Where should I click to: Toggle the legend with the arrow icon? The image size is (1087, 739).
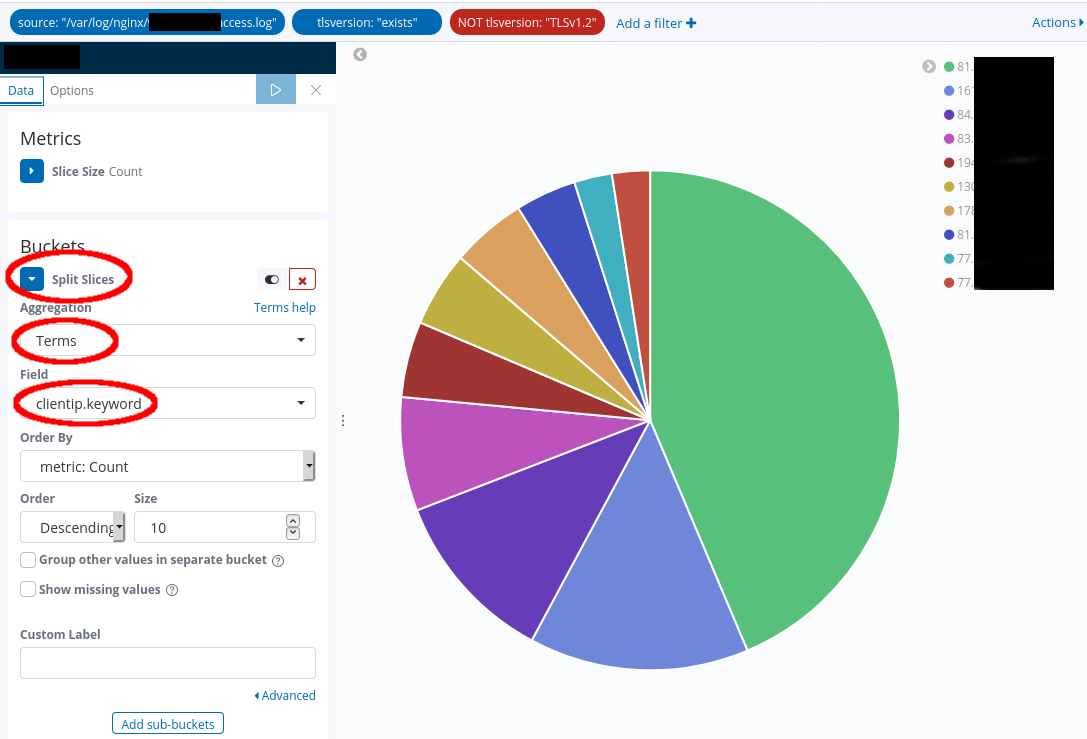click(929, 67)
